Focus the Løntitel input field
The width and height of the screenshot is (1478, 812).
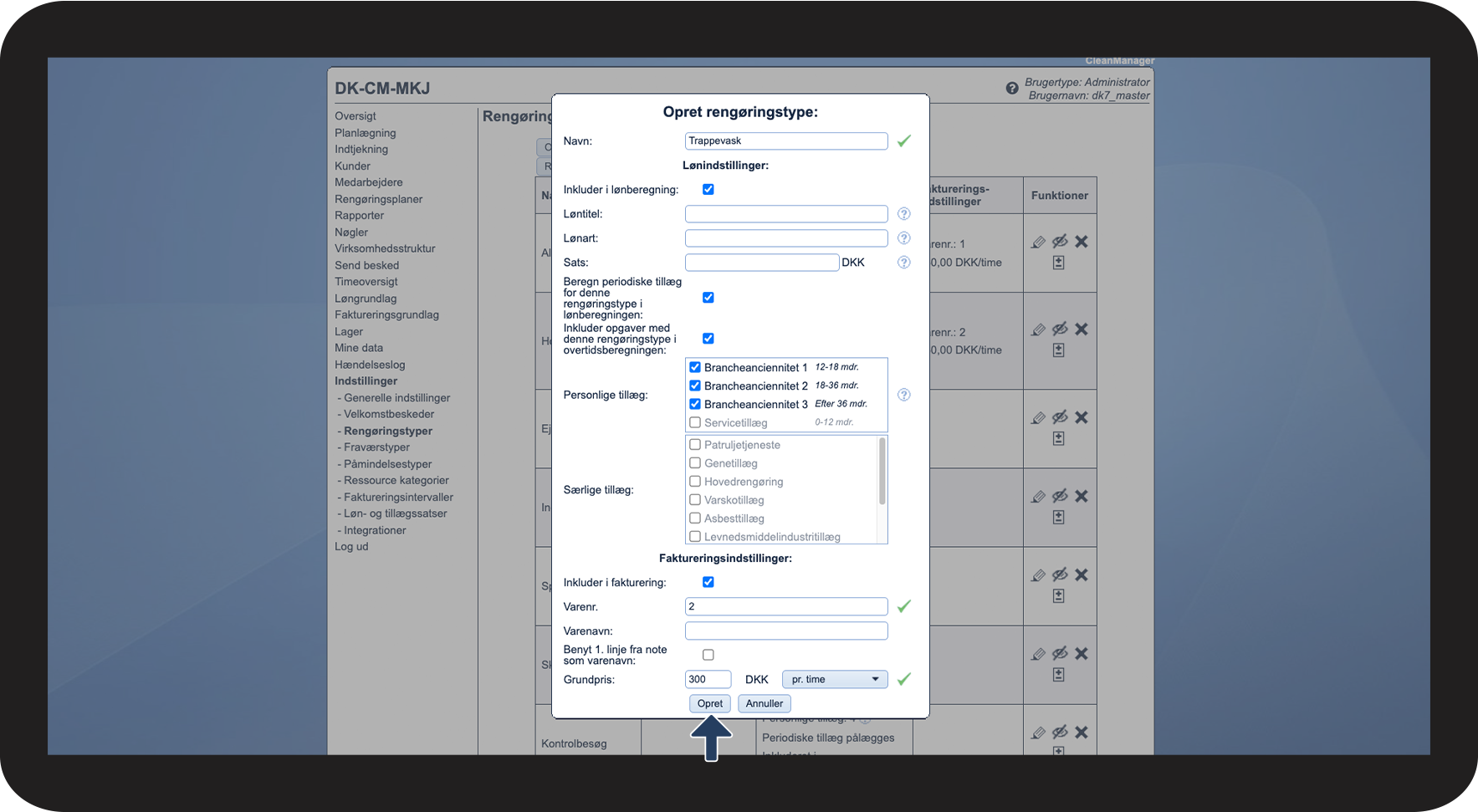[786, 214]
